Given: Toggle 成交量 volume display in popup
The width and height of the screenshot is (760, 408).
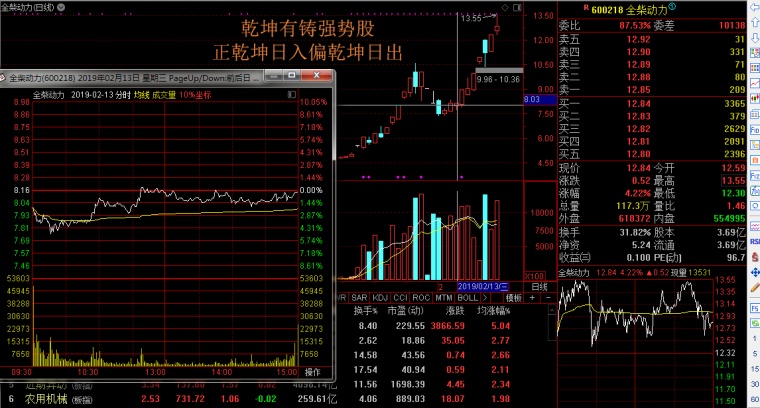Looking at the screenshot, I should [x=164, y=95].
